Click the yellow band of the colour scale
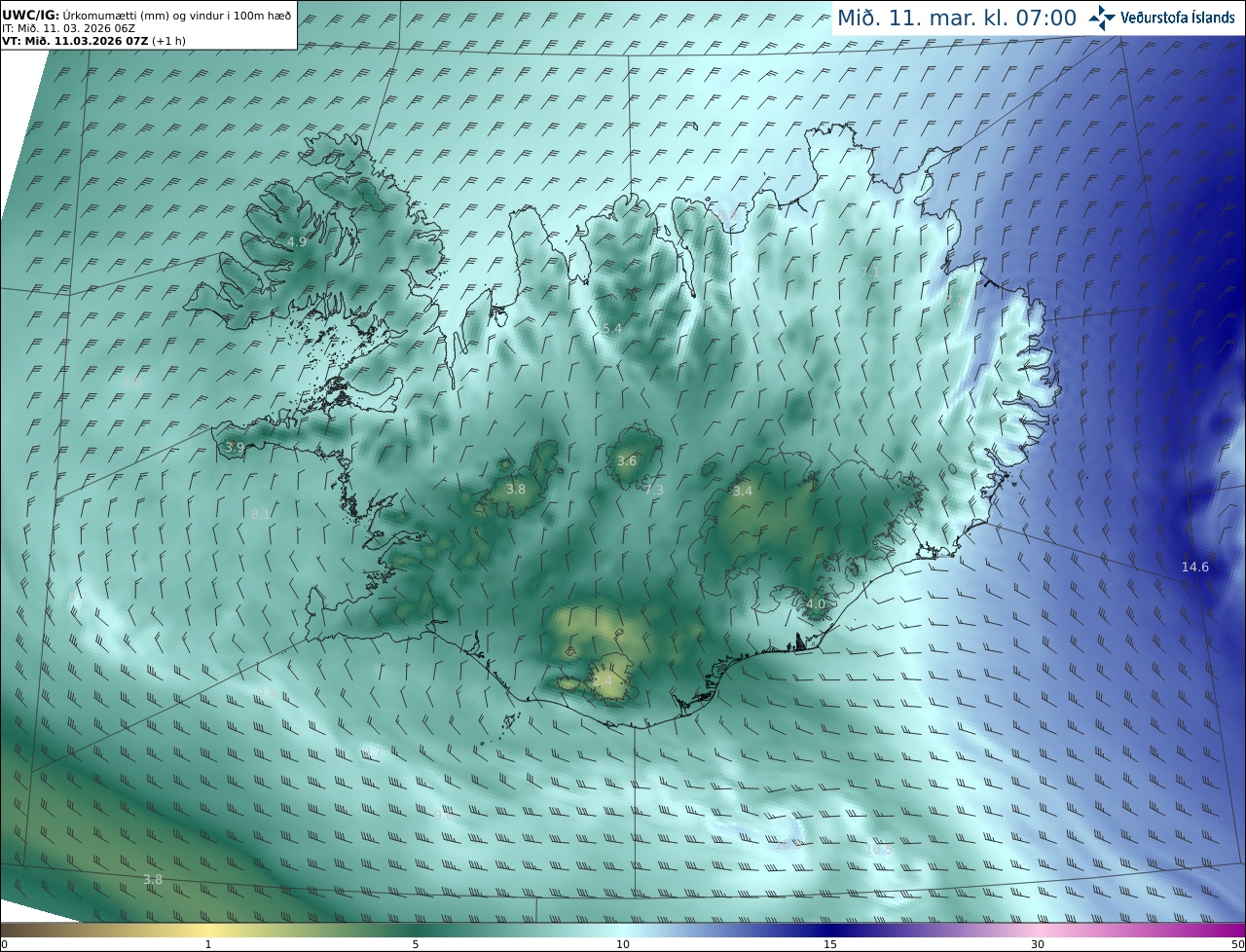Viewport: 1246px width, 952px height. point(208,931)
